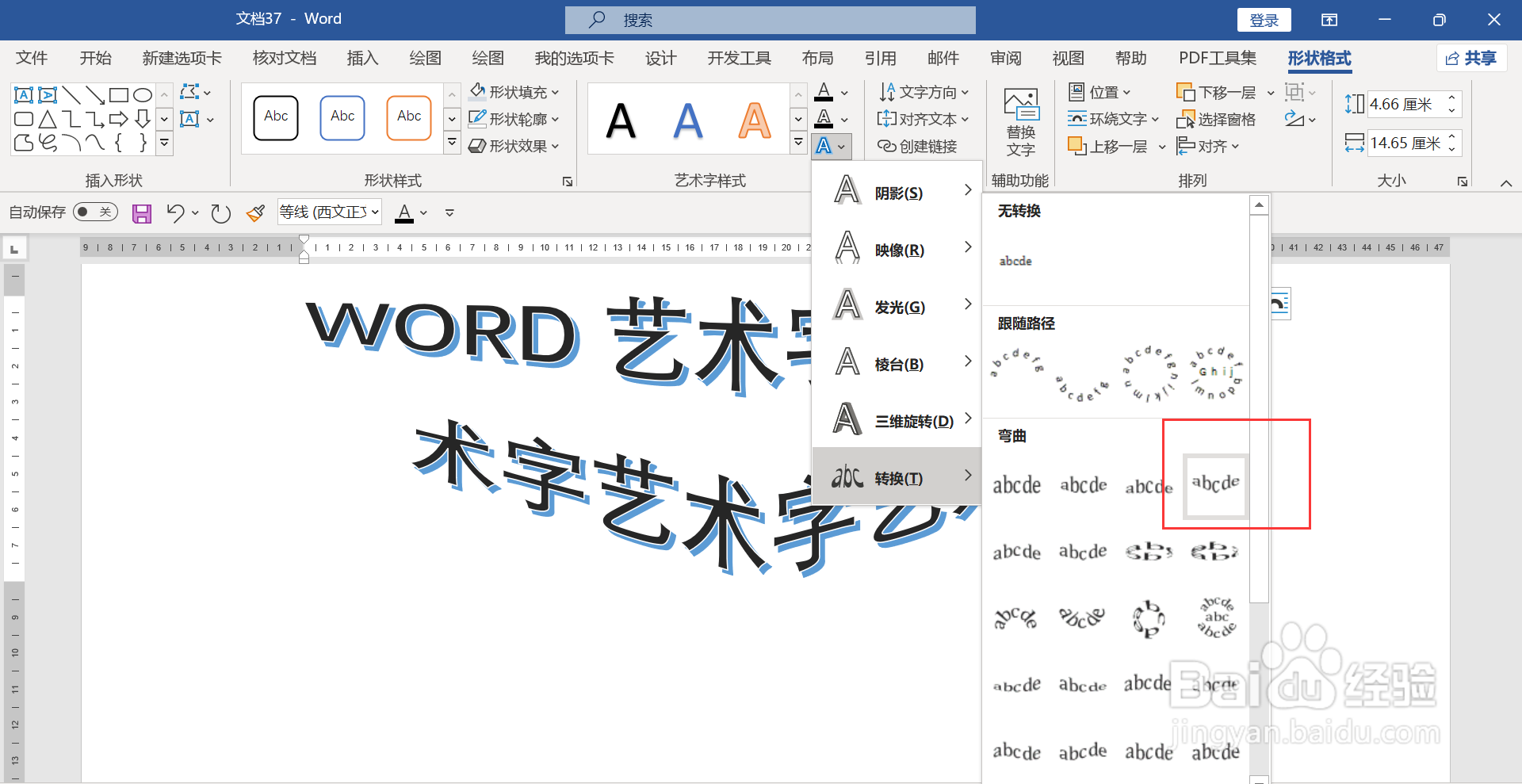
Task: Click the 上移一层 button
Action: point(1109,146)
